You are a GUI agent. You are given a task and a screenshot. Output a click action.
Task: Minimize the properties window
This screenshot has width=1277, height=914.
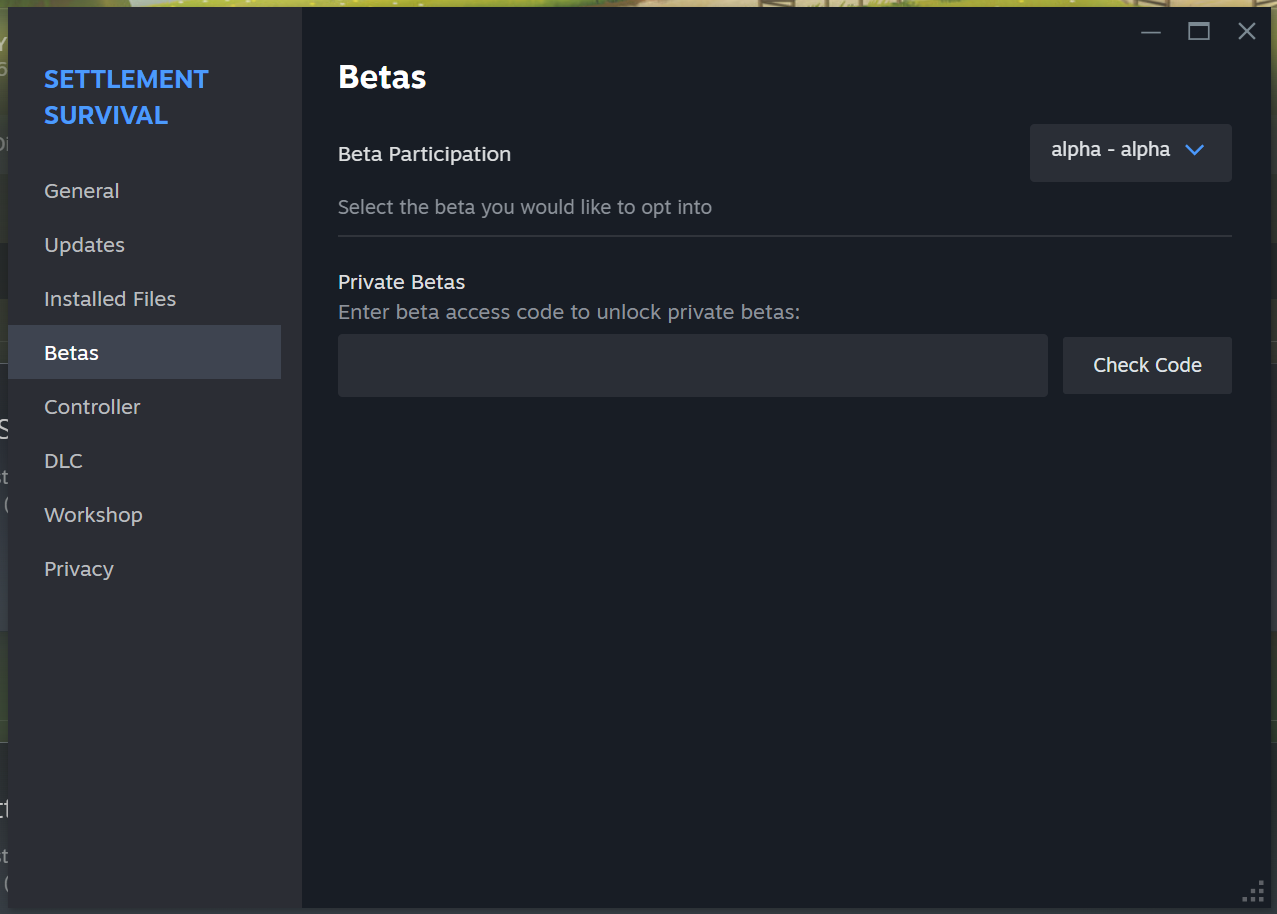(1151, 32)
